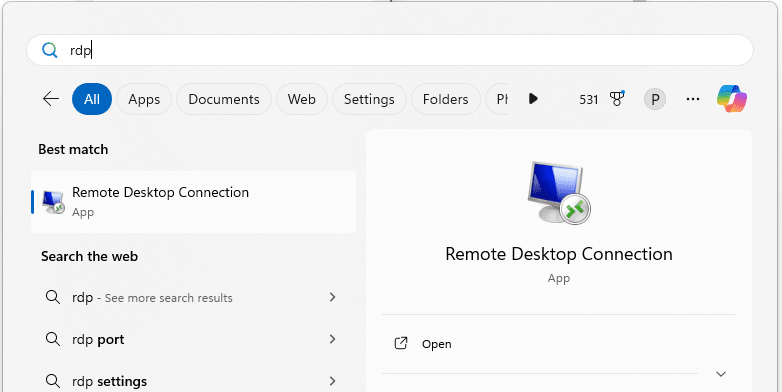Click magnifier icon beside rdp settings
Viewport: 782px width, 392px height.
(53, 381)
